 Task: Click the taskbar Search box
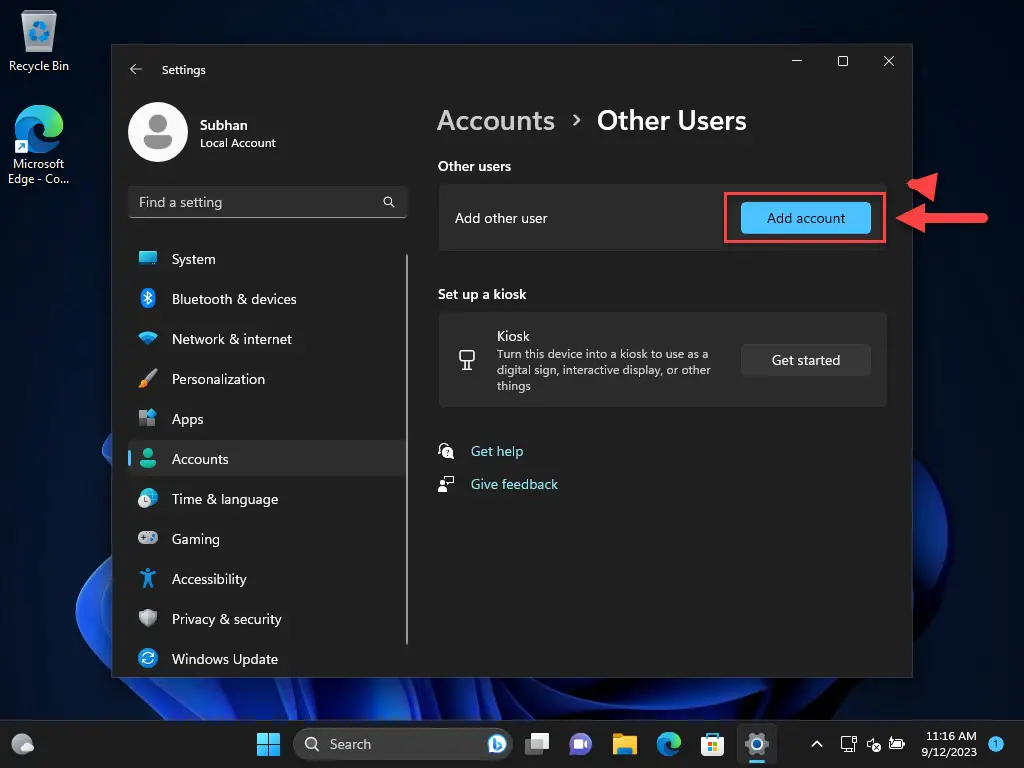pos(402,744)
